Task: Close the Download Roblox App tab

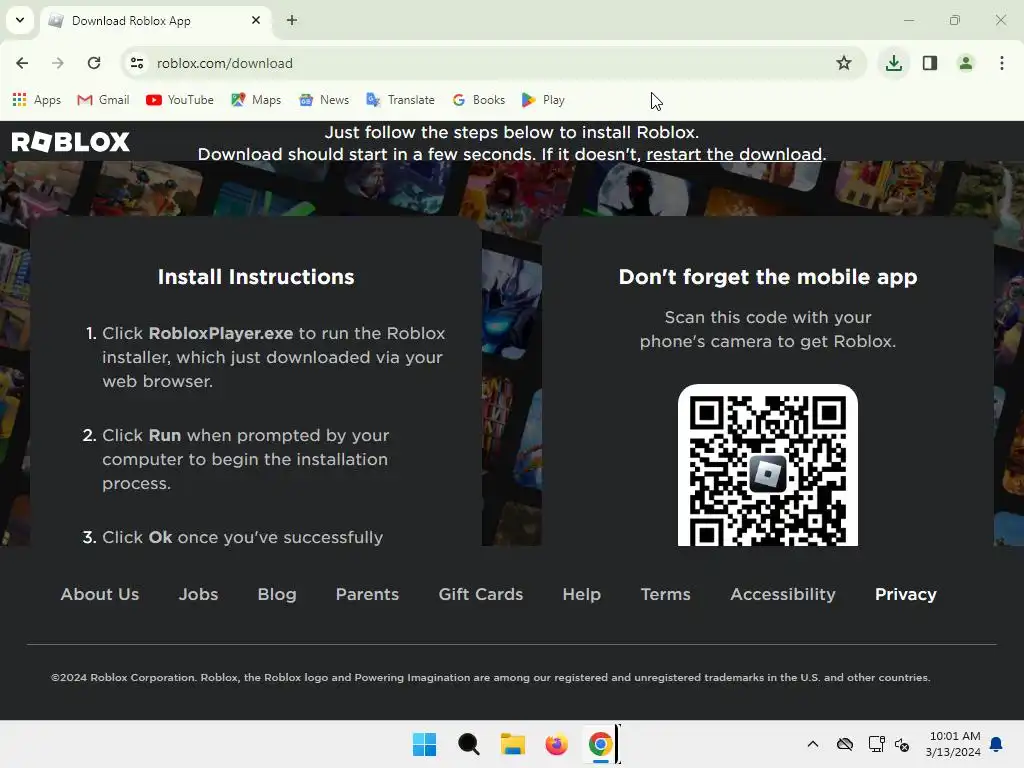Action: [x=256, y=20]
